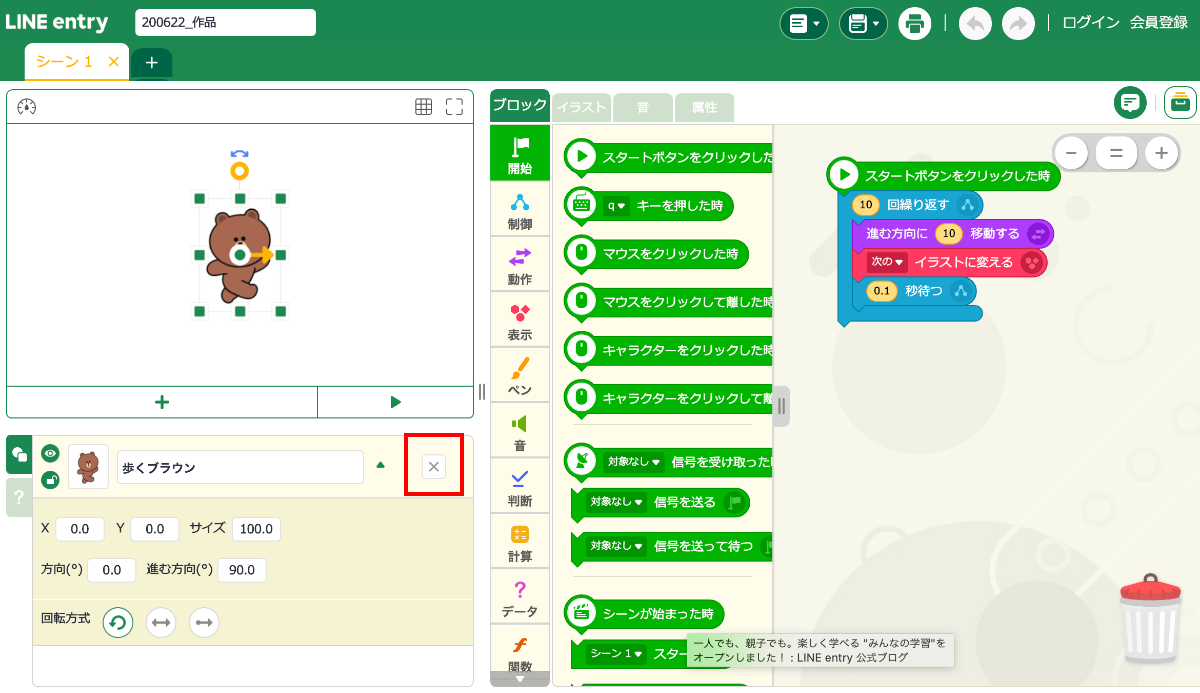Switch to the イラスト tab
The height and width of the screenshot is (693, 1200).
[x=582, y=107]
